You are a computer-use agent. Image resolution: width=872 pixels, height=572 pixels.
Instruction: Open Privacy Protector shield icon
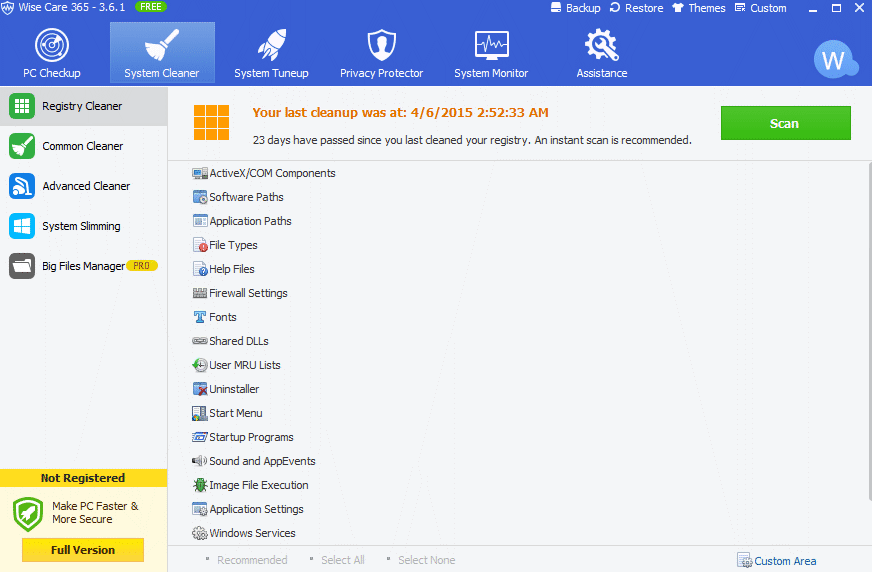point(382,44)
